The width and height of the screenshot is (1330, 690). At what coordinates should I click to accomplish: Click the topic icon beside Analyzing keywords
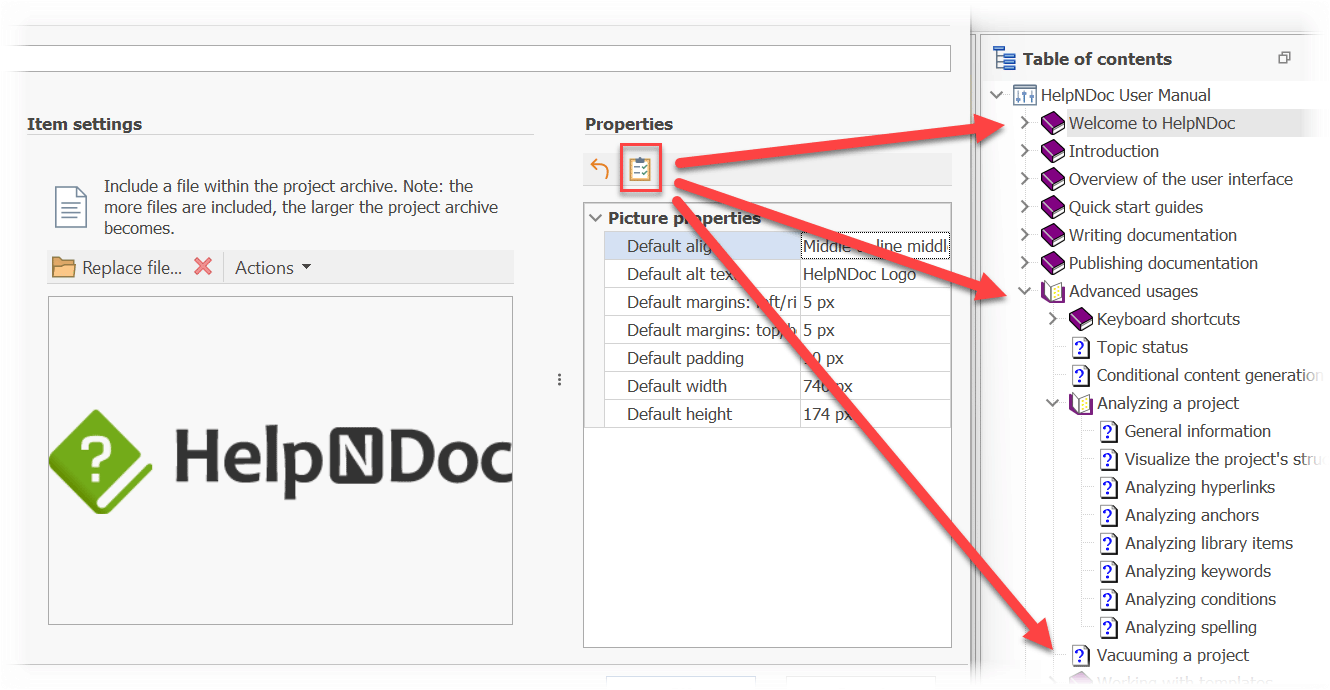click(x=1109, y=571)
